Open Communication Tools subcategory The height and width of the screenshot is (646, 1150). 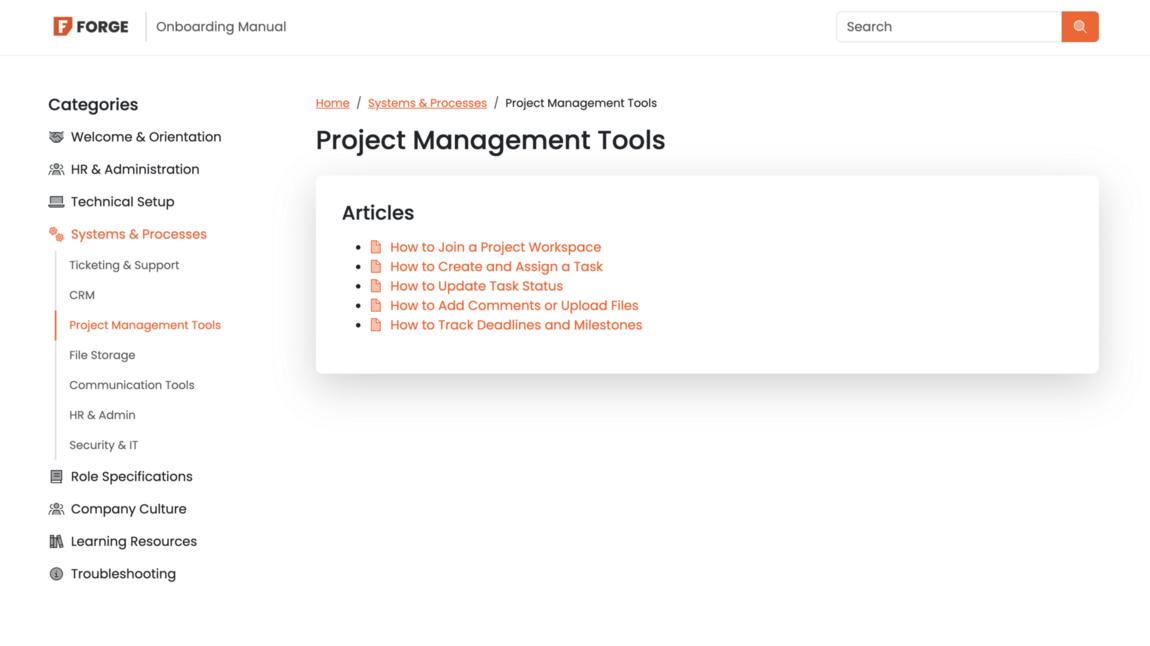pos(131,385)
